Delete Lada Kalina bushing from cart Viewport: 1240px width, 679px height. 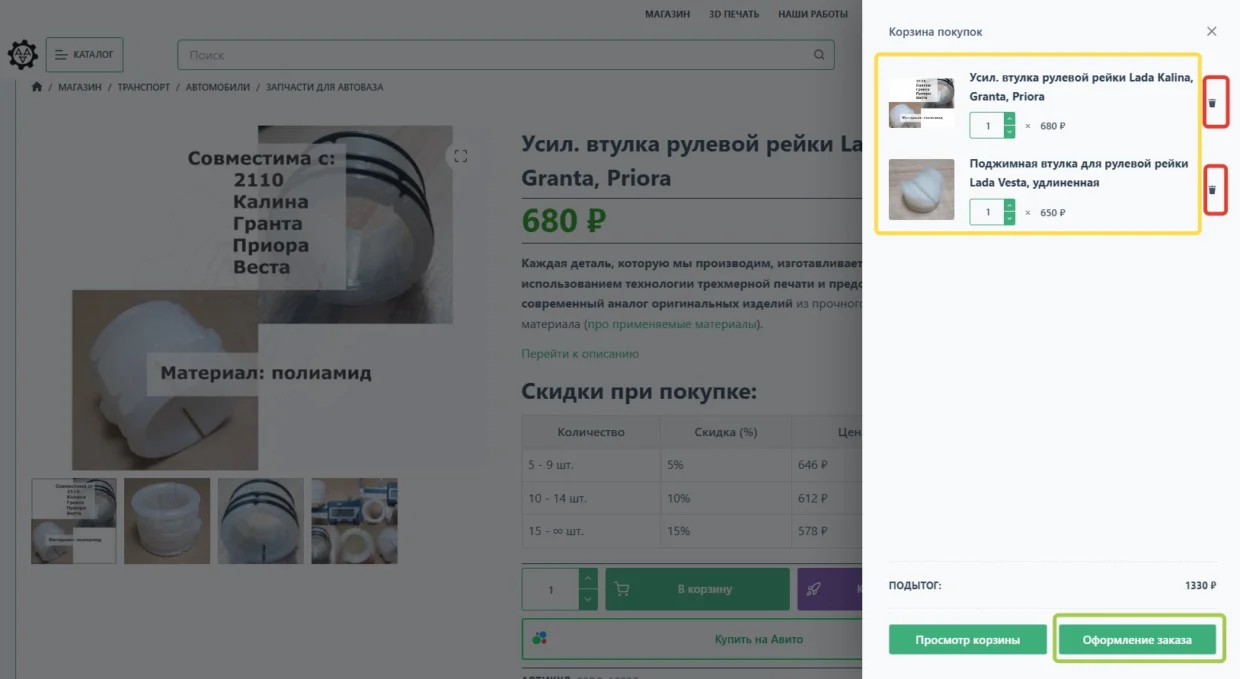1212,103
